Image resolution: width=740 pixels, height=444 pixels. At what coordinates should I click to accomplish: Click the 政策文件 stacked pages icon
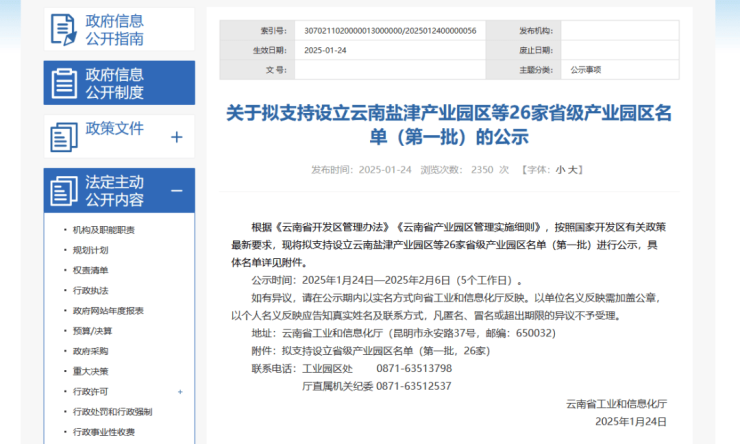click(x=64, y=136)
